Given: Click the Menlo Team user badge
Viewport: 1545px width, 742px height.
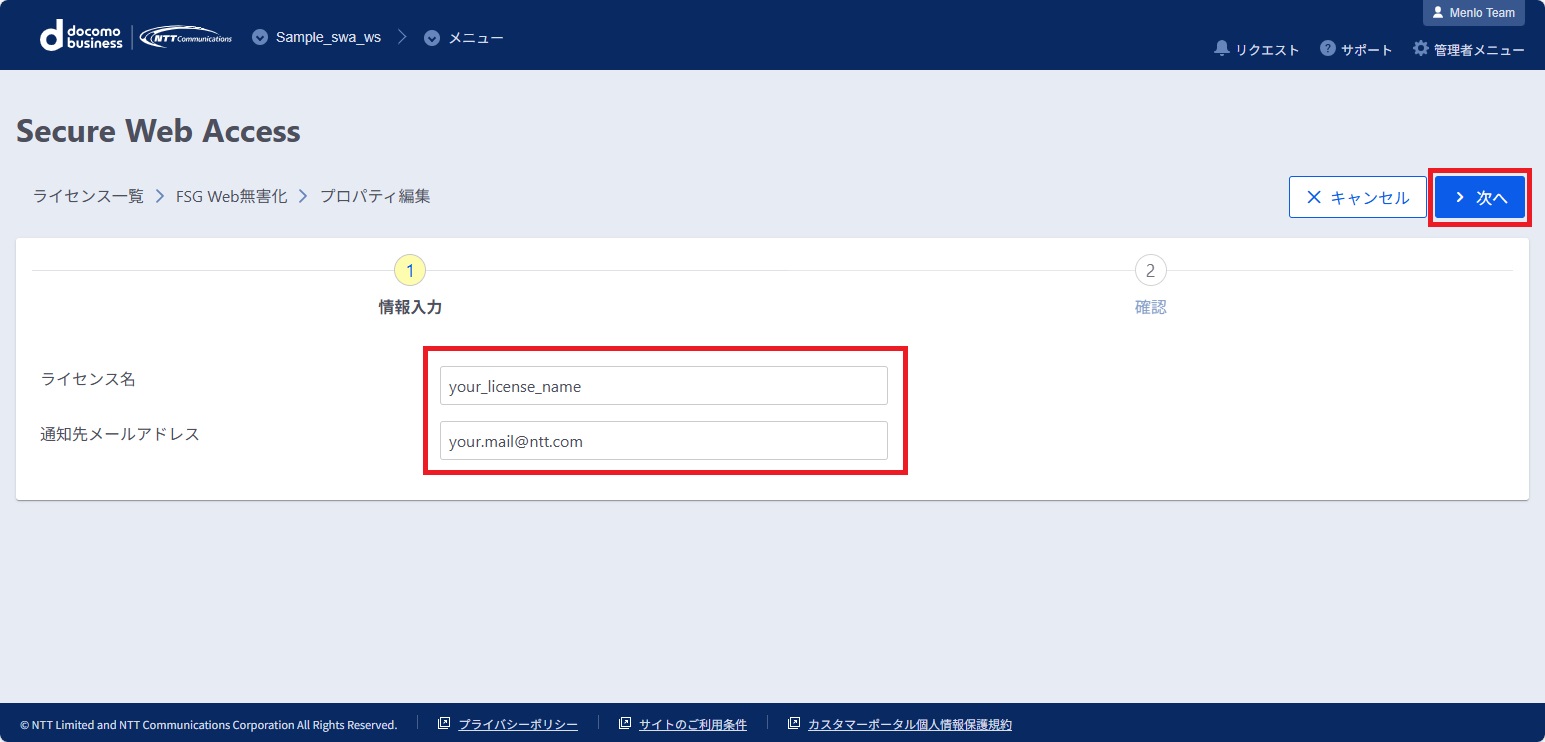Looking at the screenshot, I should [1473, 13].
